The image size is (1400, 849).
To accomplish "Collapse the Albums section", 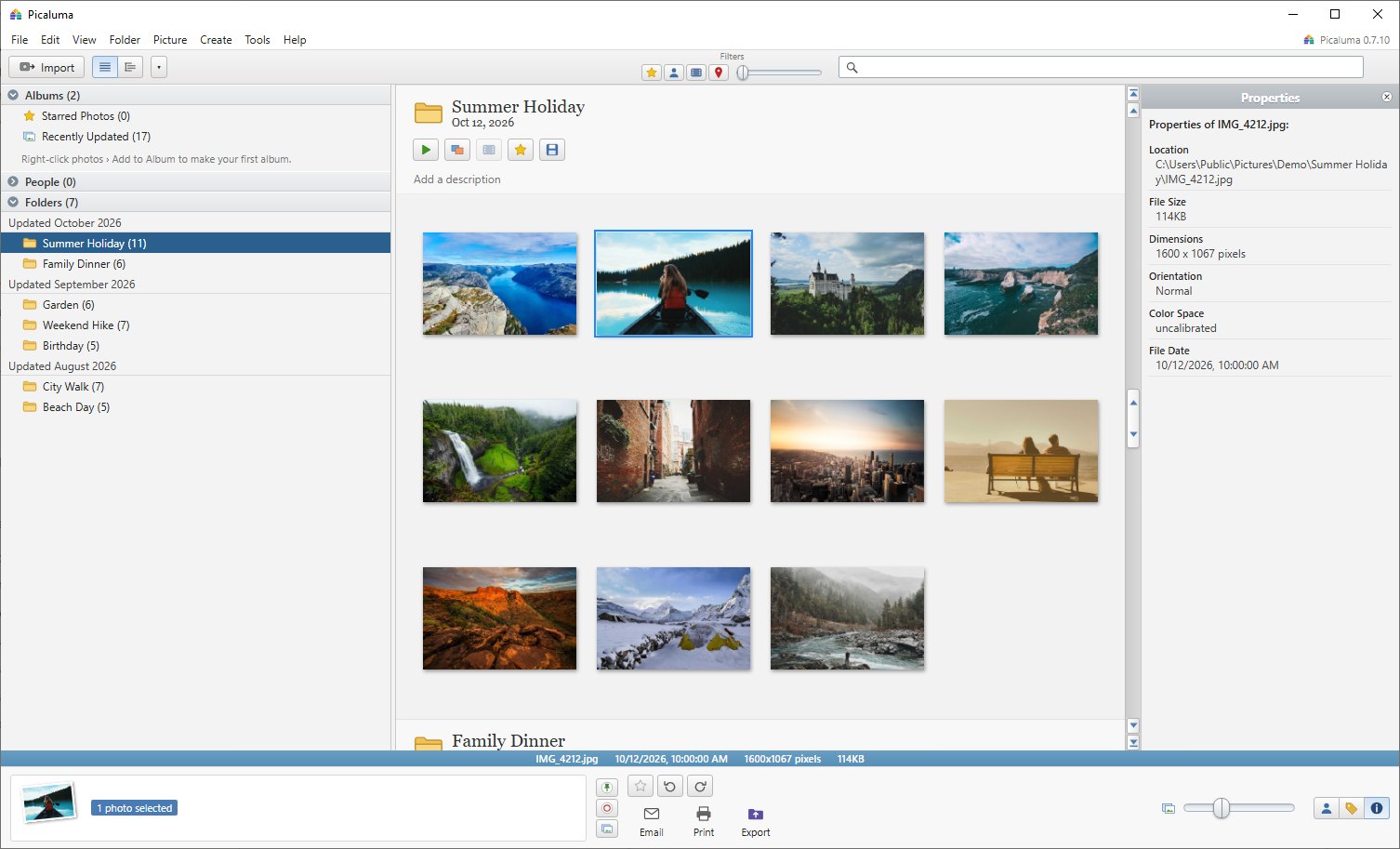I will 13,95.
